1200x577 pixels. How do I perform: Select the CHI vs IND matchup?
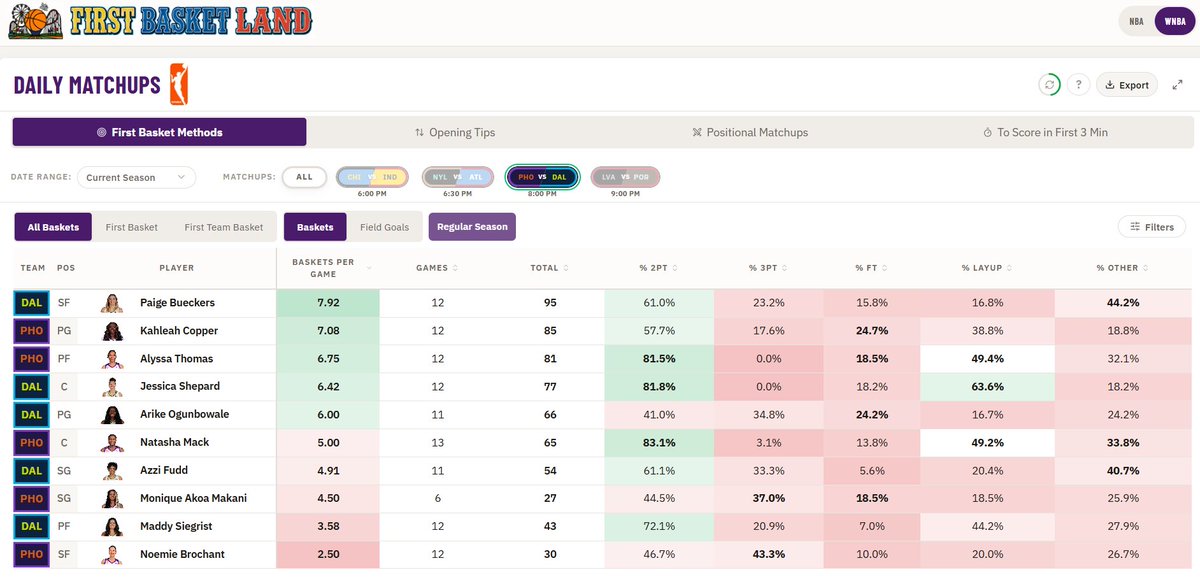[372, 177]
